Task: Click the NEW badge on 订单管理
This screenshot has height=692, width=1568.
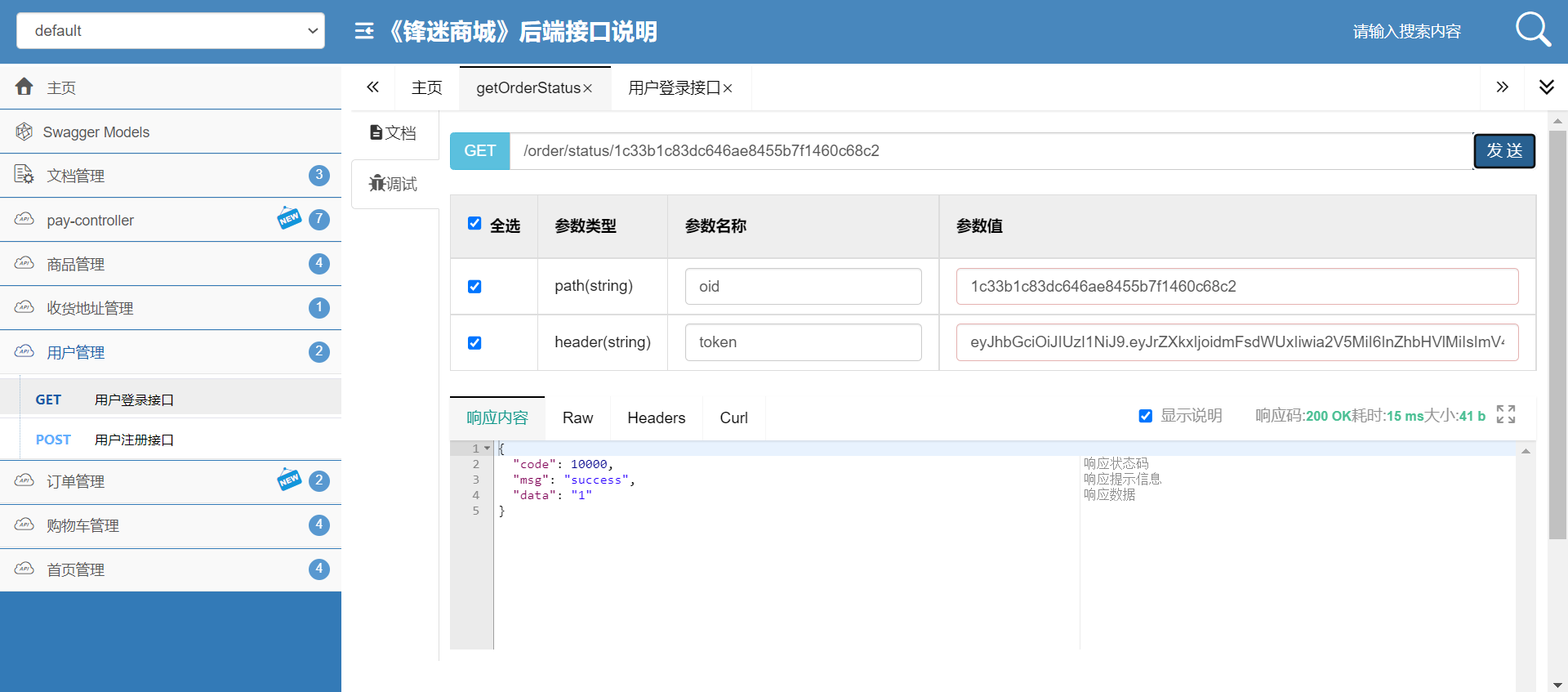Action: tap(289, 479)
